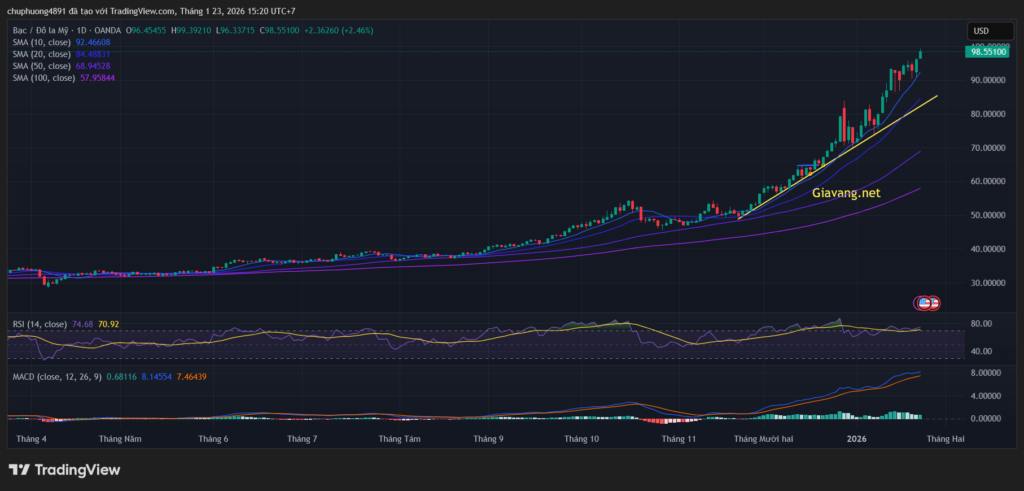Click the Tháng 9 time axis label

[487, 438]
